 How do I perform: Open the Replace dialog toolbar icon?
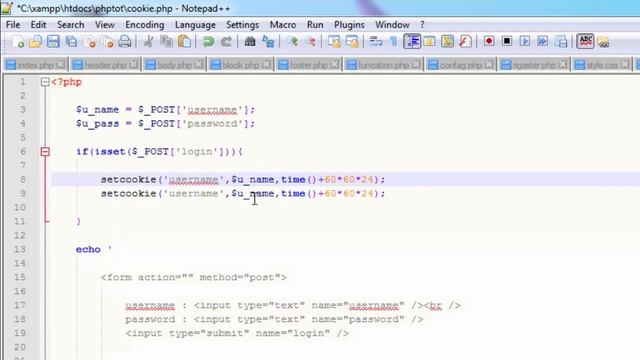[268, 42]
